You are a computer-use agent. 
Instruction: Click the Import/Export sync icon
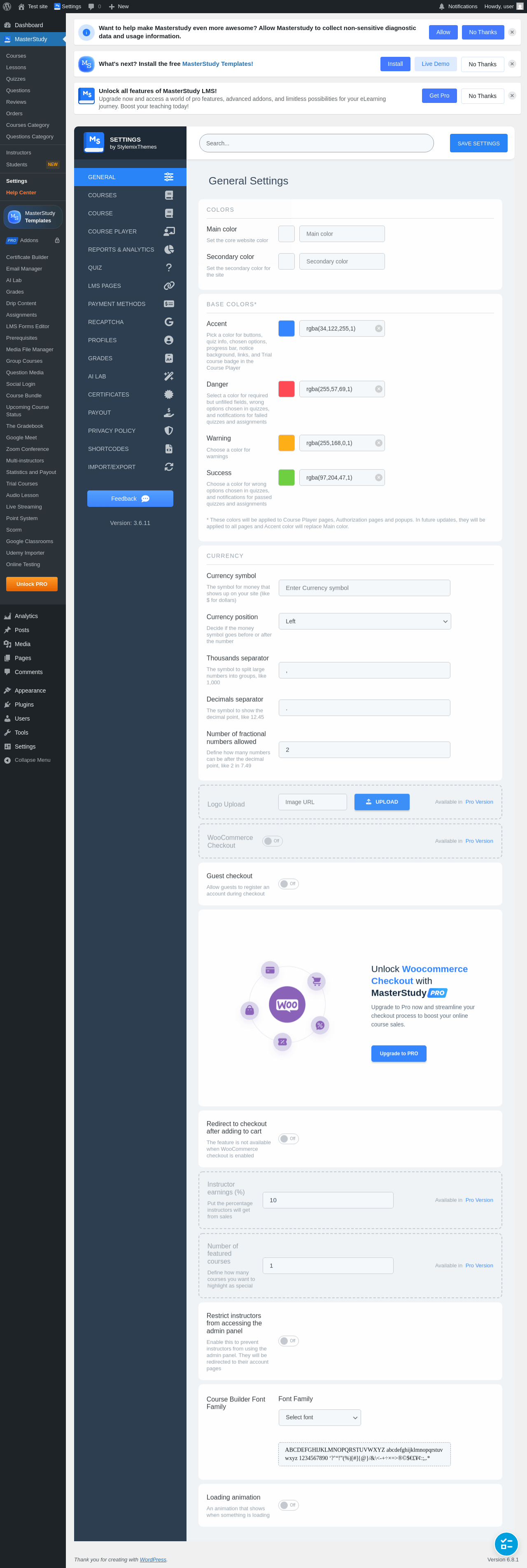(x=168, y=467)
